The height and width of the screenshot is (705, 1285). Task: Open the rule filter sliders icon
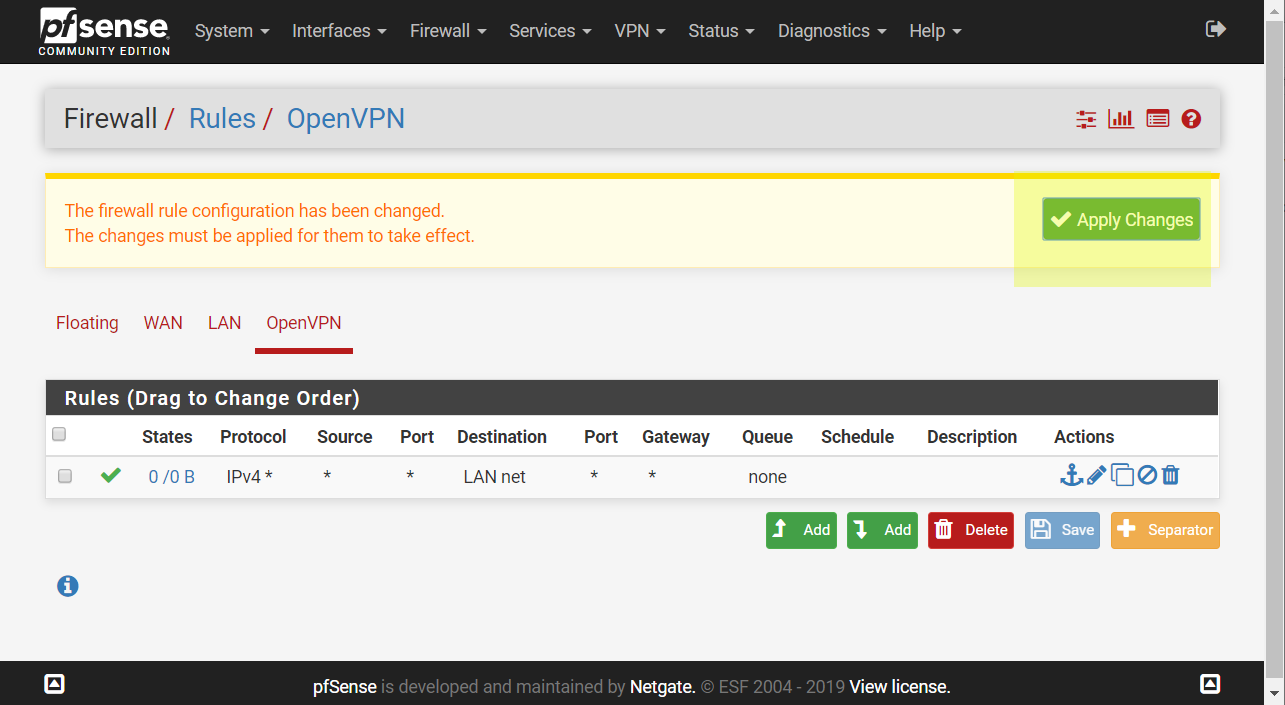1086,119
